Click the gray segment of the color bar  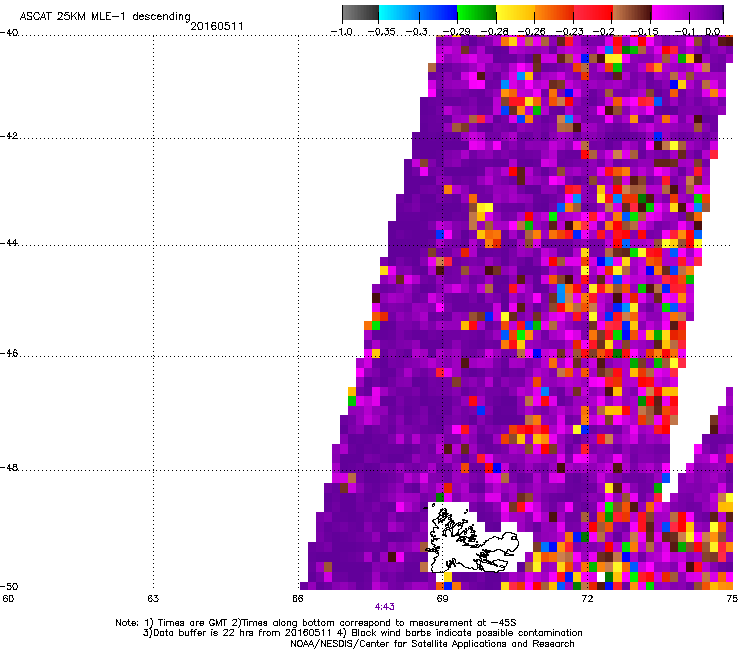tap(361, 13)
